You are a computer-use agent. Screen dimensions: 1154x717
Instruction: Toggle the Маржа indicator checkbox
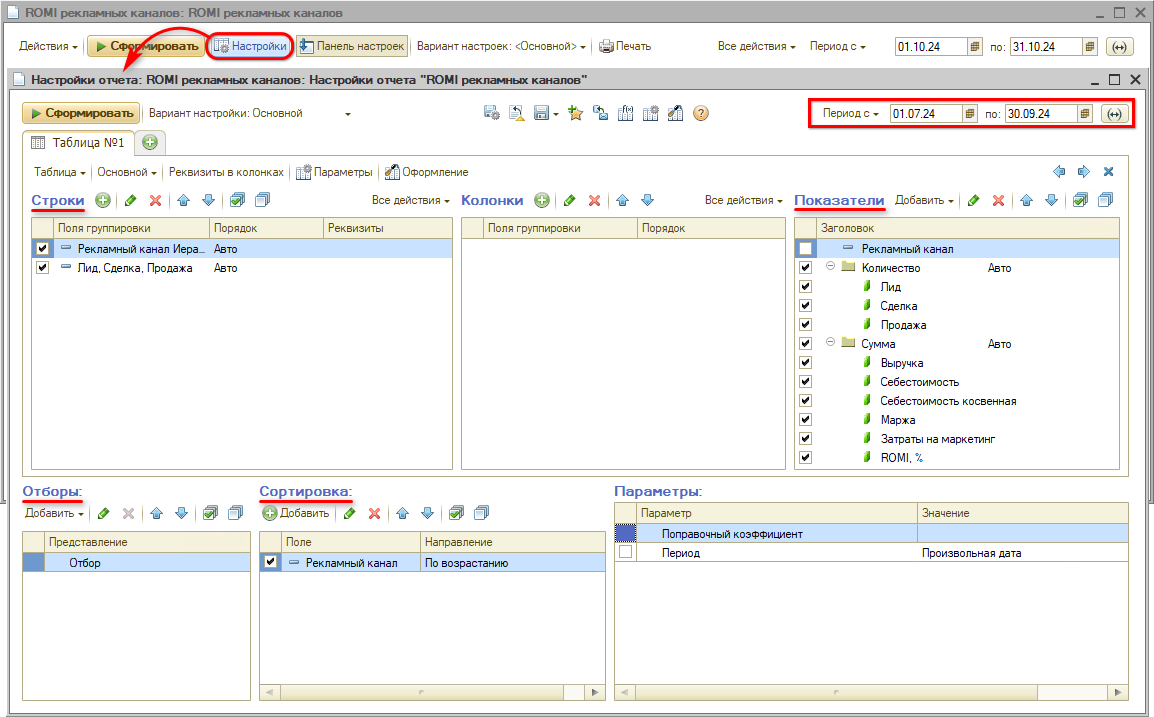tap(805, 420)
